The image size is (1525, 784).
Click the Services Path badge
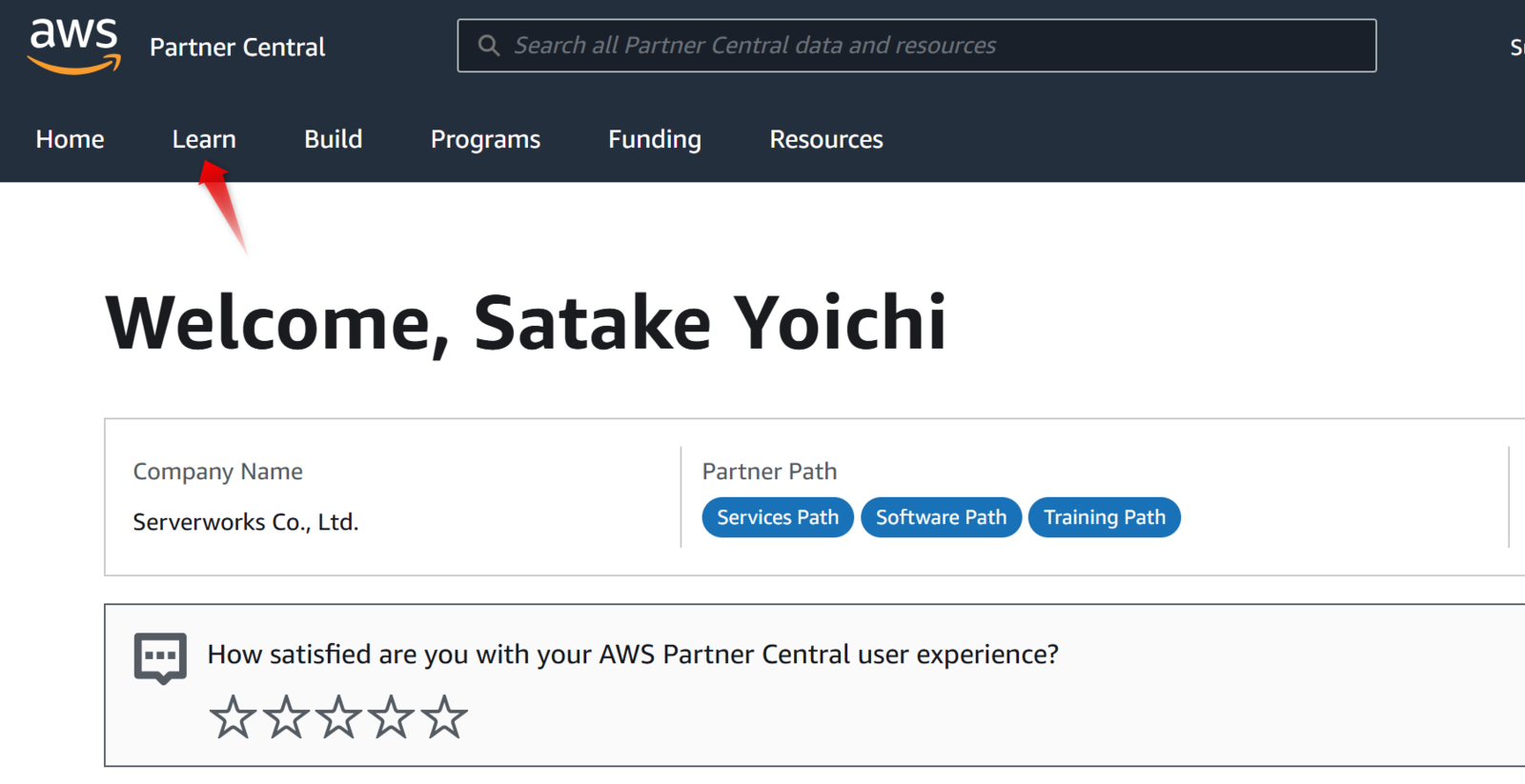coord(778,517)
